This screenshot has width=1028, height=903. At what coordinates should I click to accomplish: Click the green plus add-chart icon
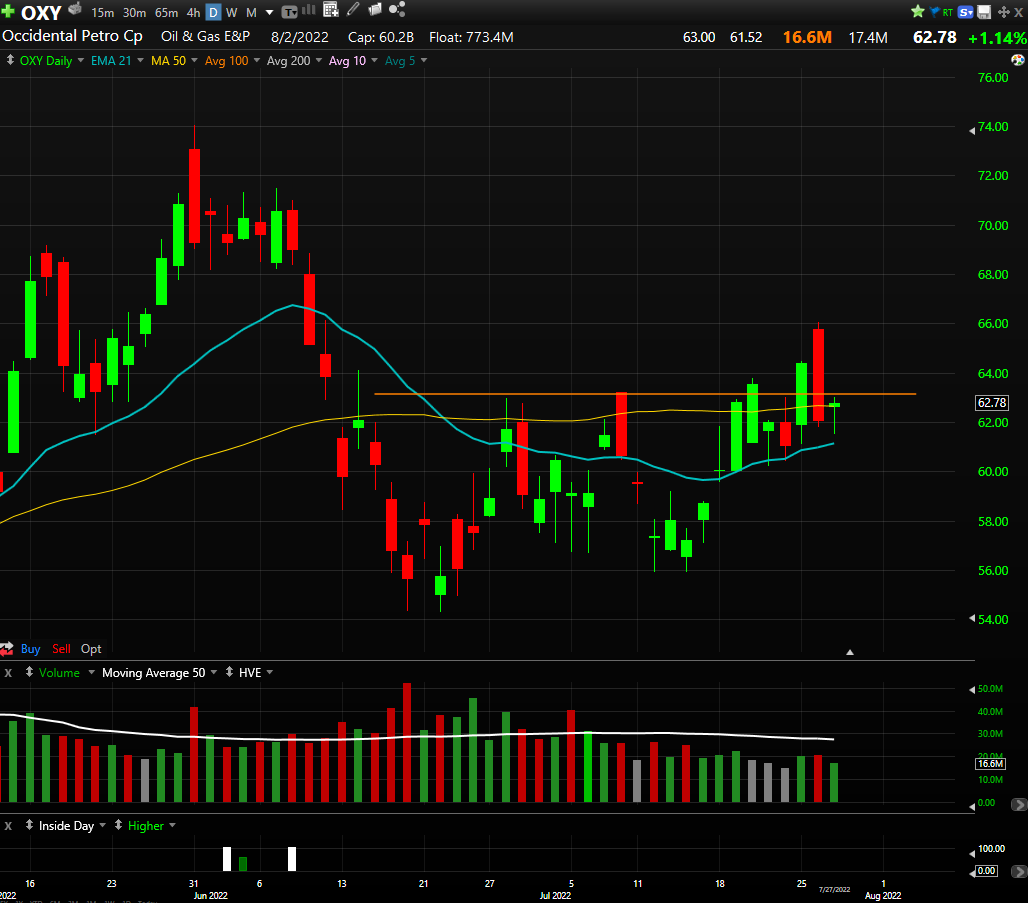click(x=8, y=11)
